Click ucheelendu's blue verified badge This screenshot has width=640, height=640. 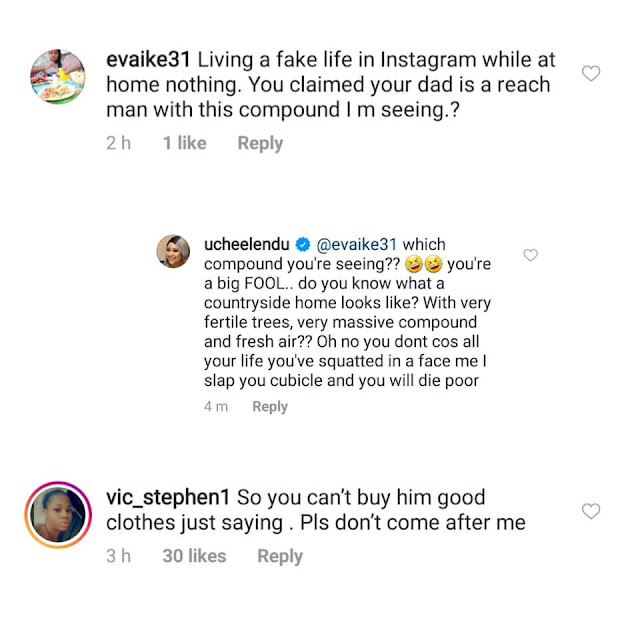[x=302, y=244]
